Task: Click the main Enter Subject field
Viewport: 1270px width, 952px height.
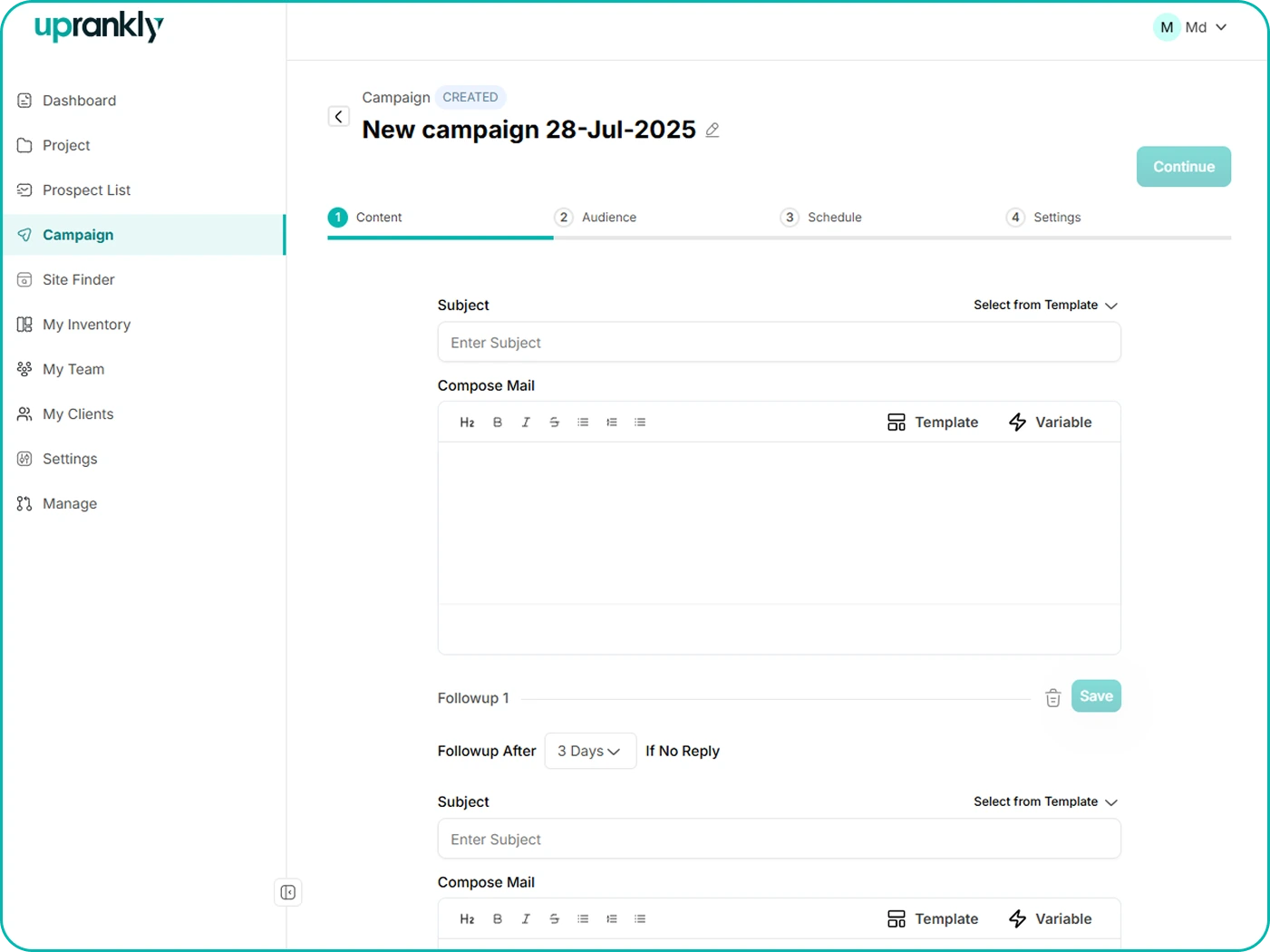Action: click(780, 343)
